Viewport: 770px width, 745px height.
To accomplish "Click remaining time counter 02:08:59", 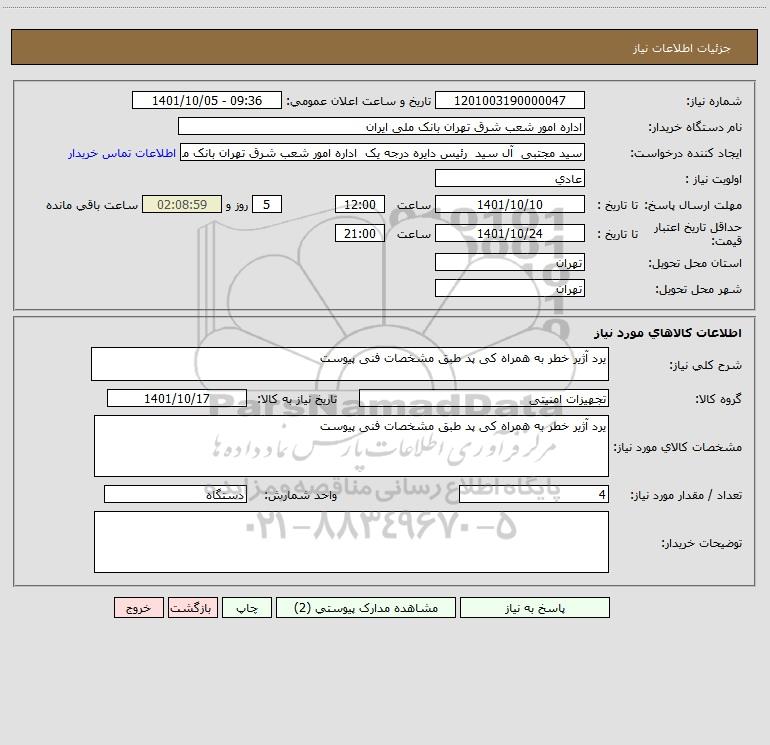I will (x=182, y=204).
